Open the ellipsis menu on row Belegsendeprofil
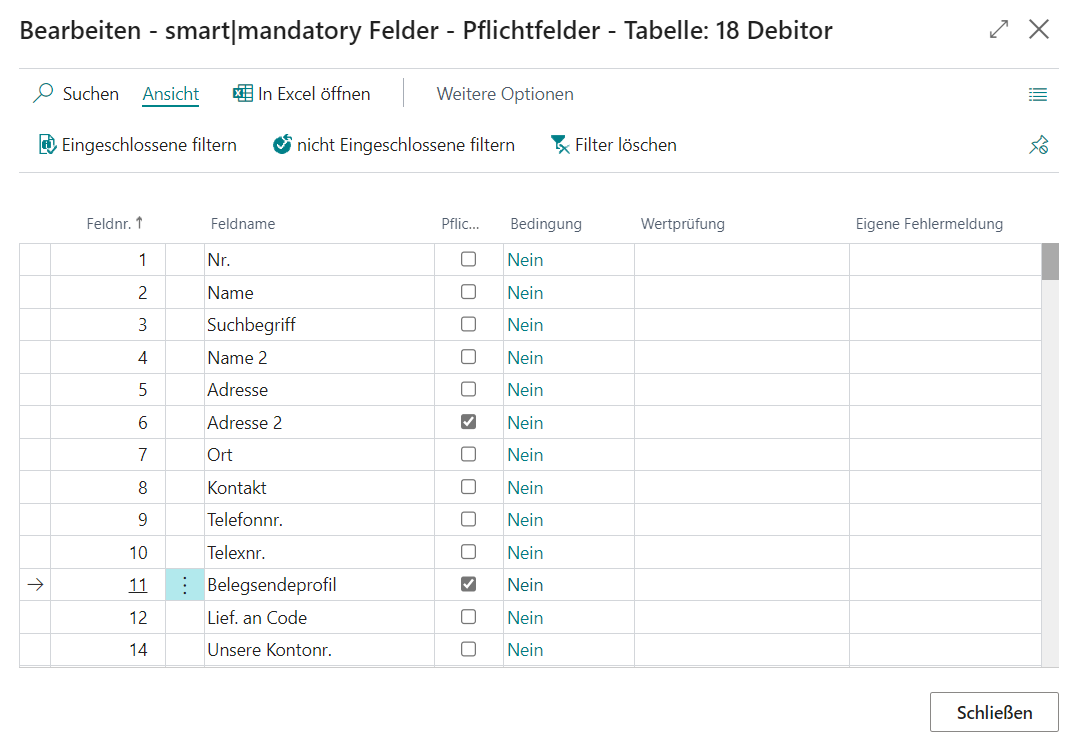Image resolution: width=1072 pixels, height=752 pixels. [184, 584]
